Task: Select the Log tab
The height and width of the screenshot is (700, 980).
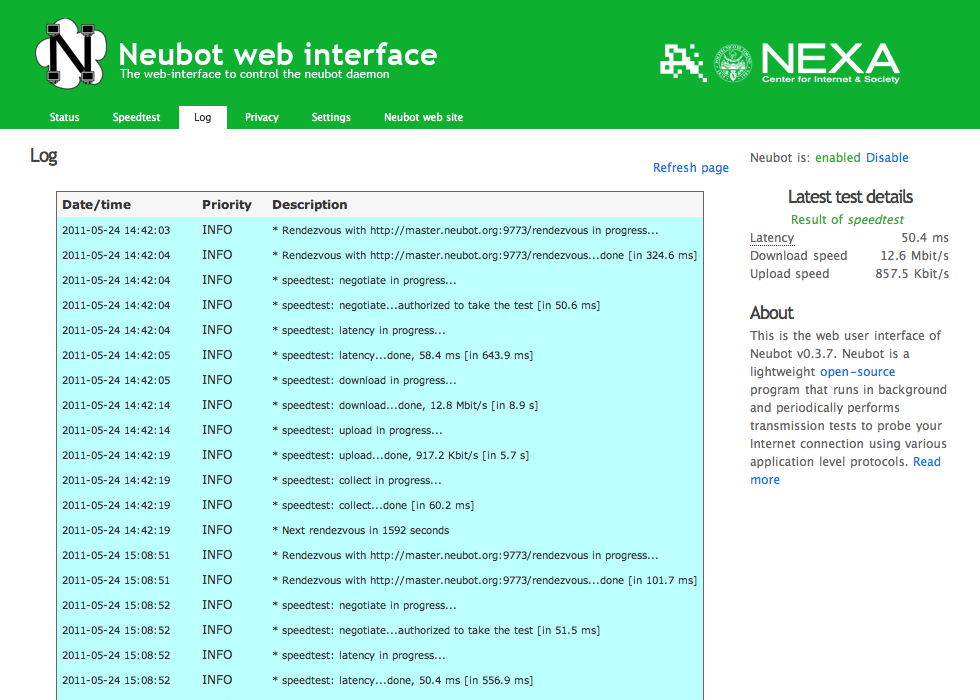Action: pos(202,117)
